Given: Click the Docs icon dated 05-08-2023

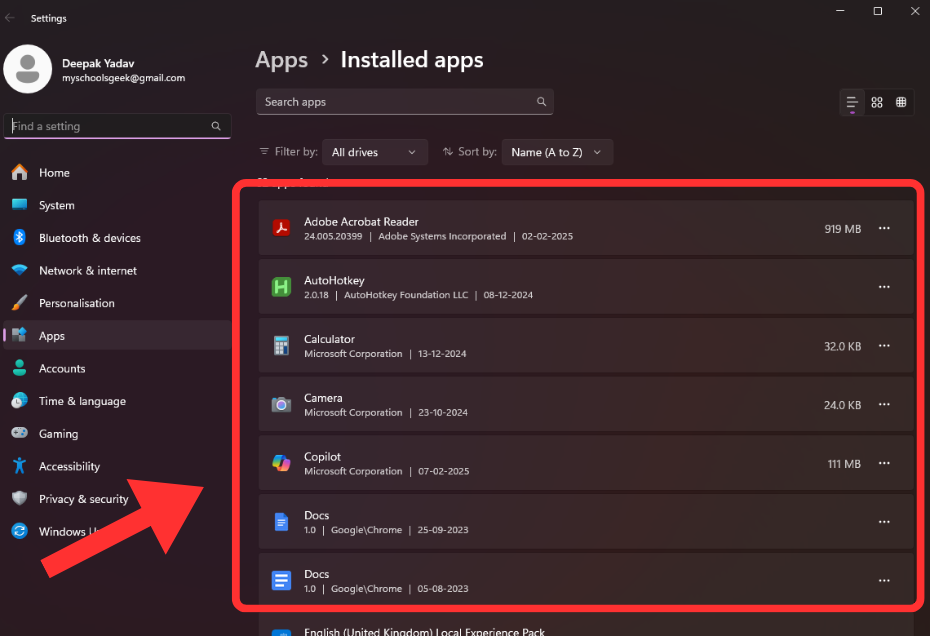Looking at the screenshot, I should tap(281, 580).
